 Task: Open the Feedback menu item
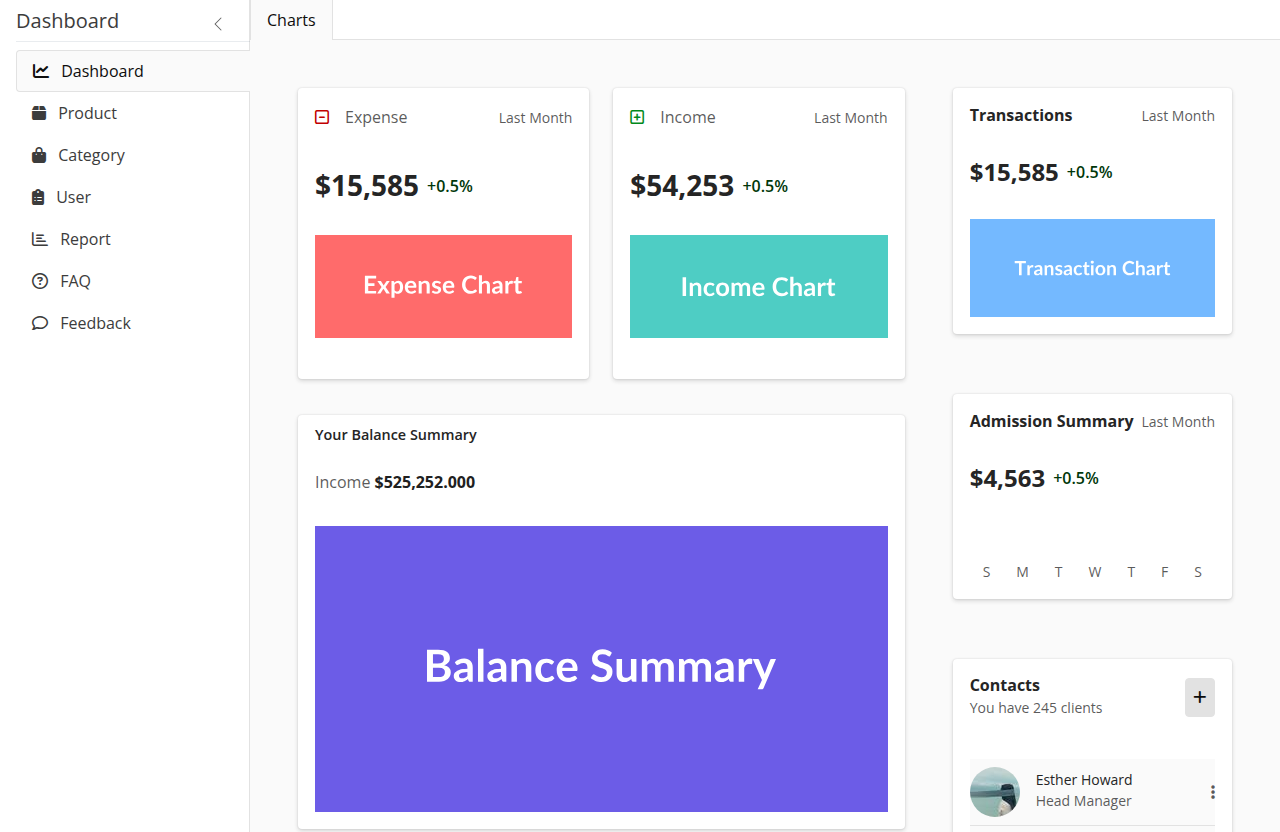[x=95, y=323]
